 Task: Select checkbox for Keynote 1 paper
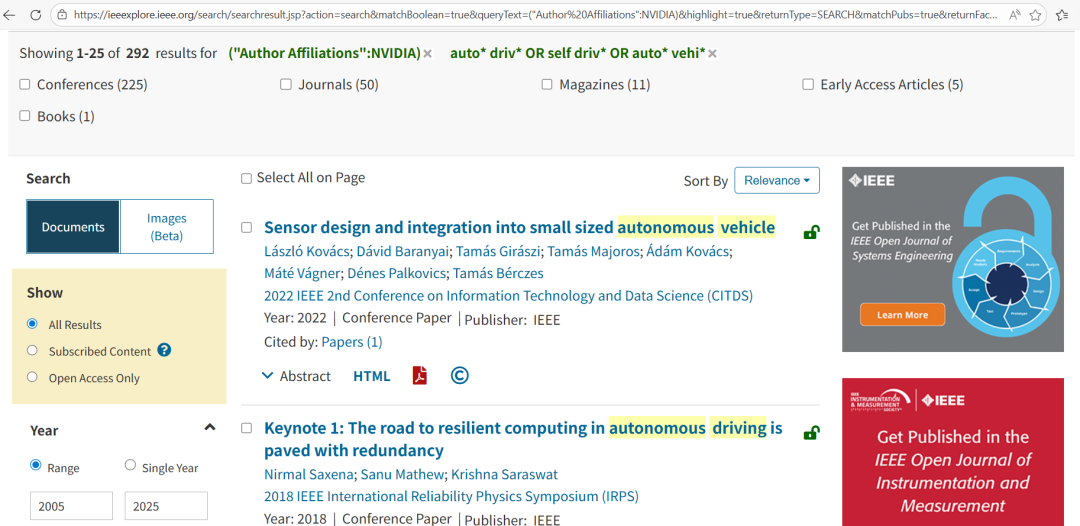[x=247, y=428]
